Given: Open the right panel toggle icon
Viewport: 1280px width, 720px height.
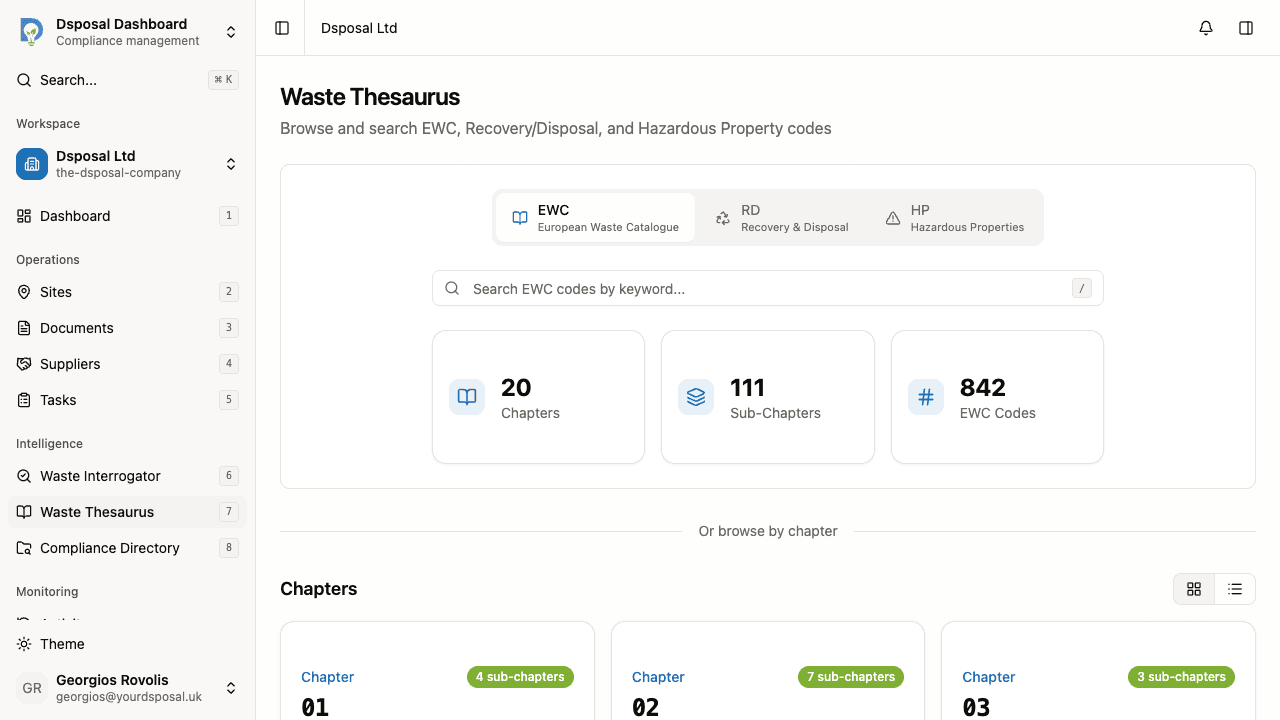Looking at the screenshot, I should click(1246, 28).
